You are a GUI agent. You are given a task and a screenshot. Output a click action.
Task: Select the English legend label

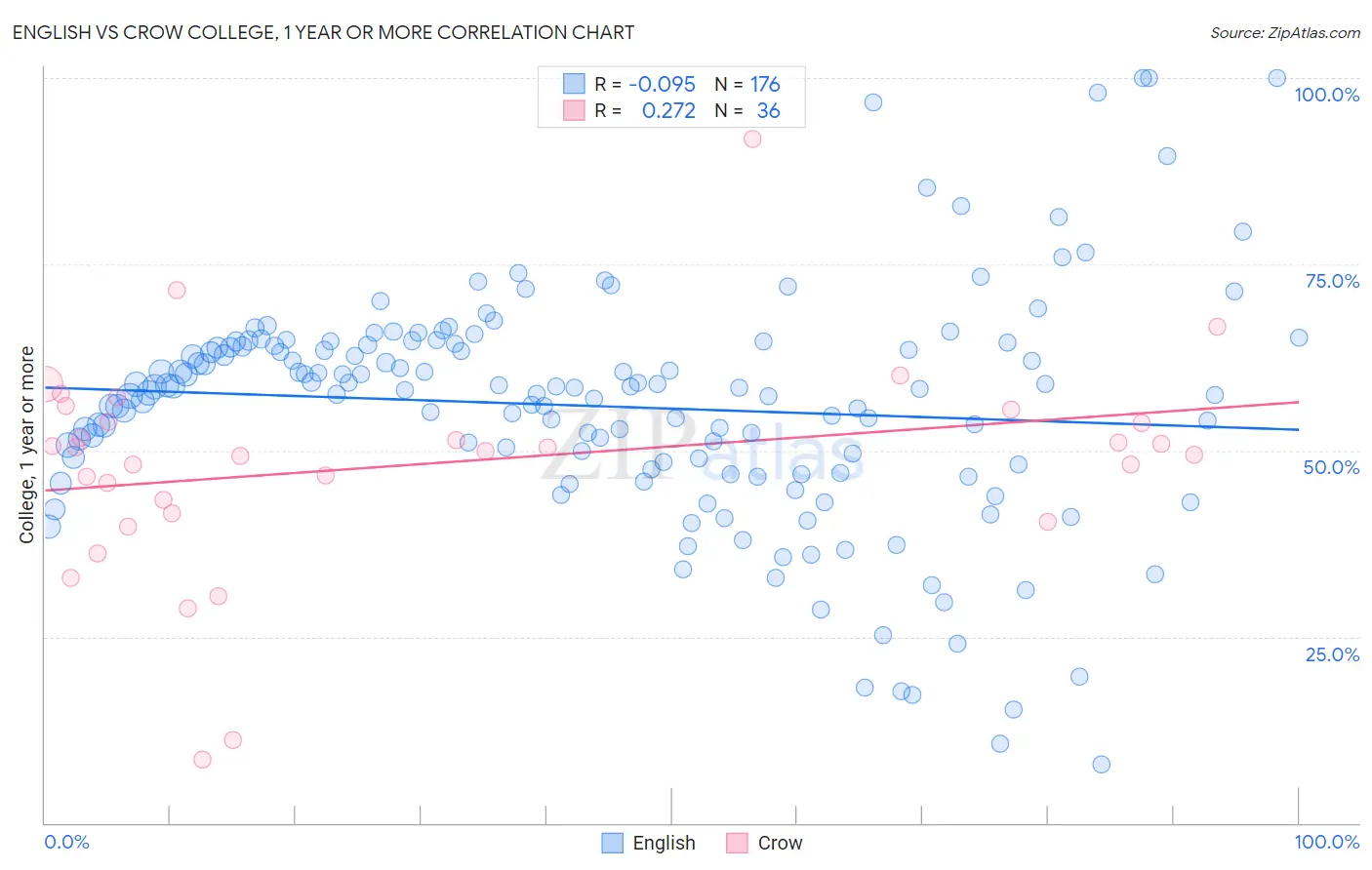(x=664, y=843)
